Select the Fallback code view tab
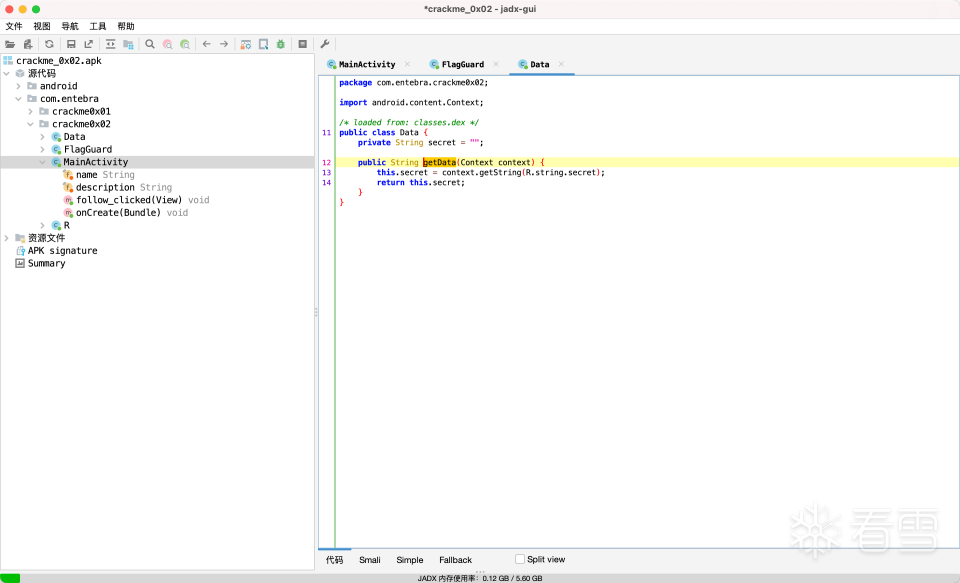 pyautogui.click(x=455, y=560)
